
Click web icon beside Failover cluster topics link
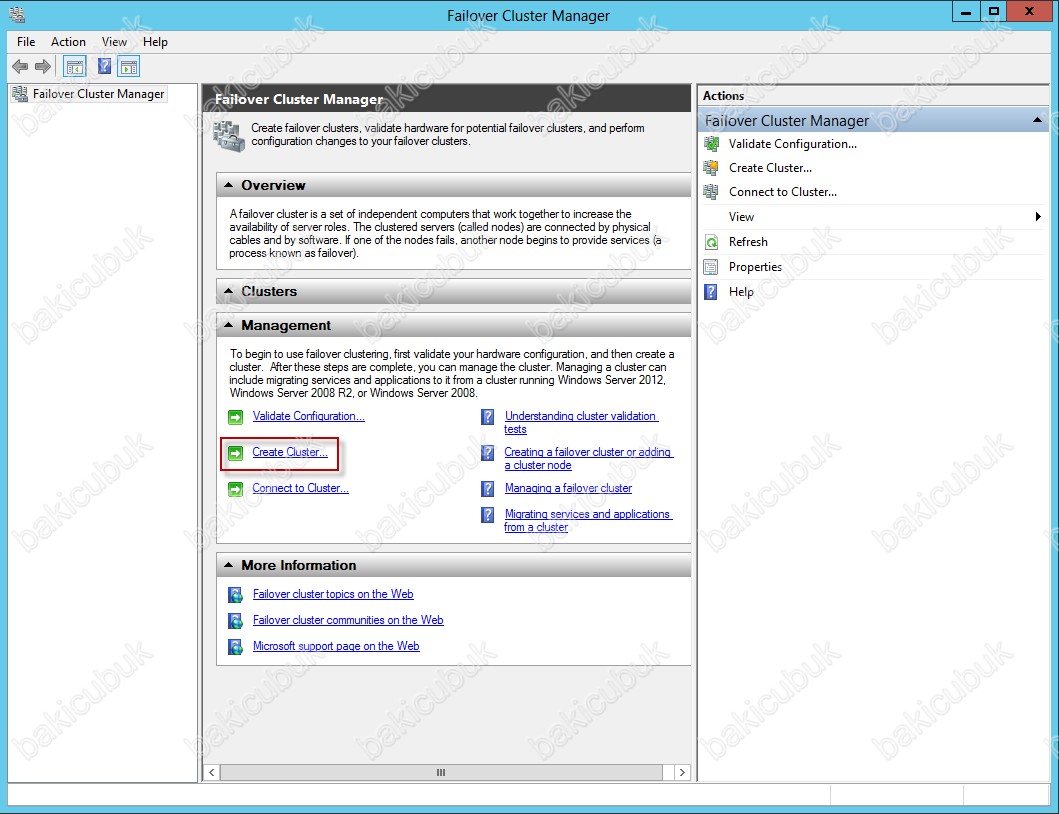click(x=236, y=594)
